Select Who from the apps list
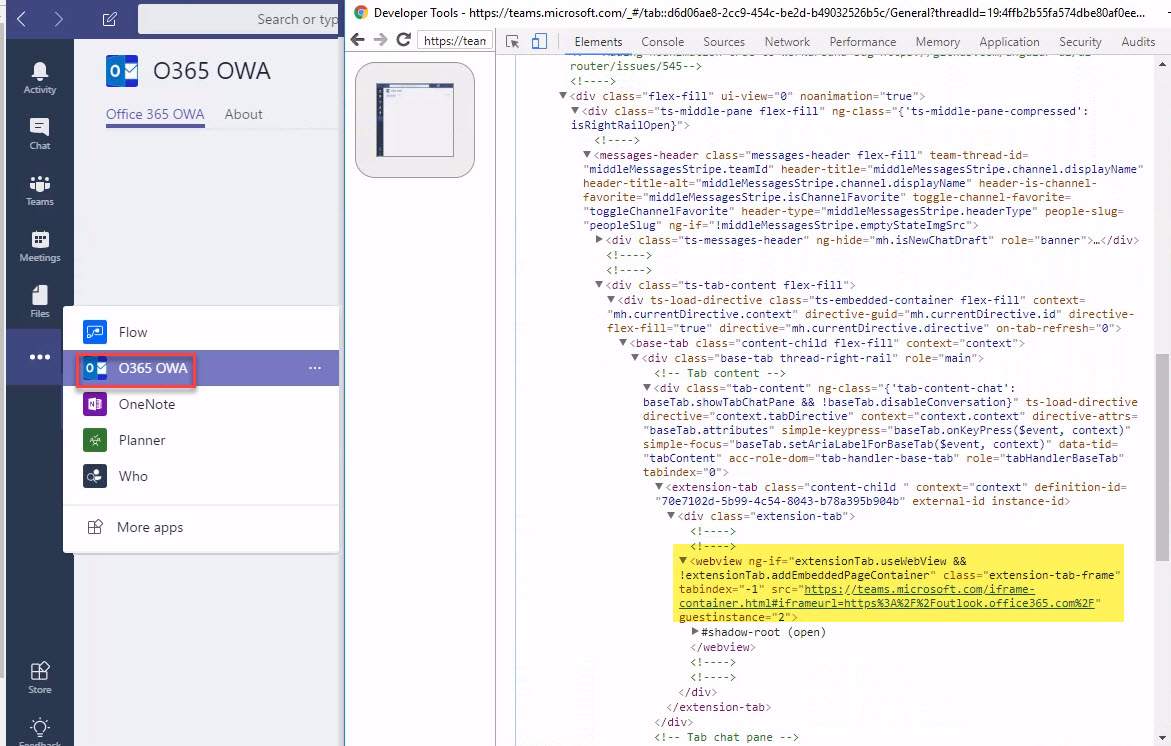Screen dimensions: 1171x746 tap(202, 476)
